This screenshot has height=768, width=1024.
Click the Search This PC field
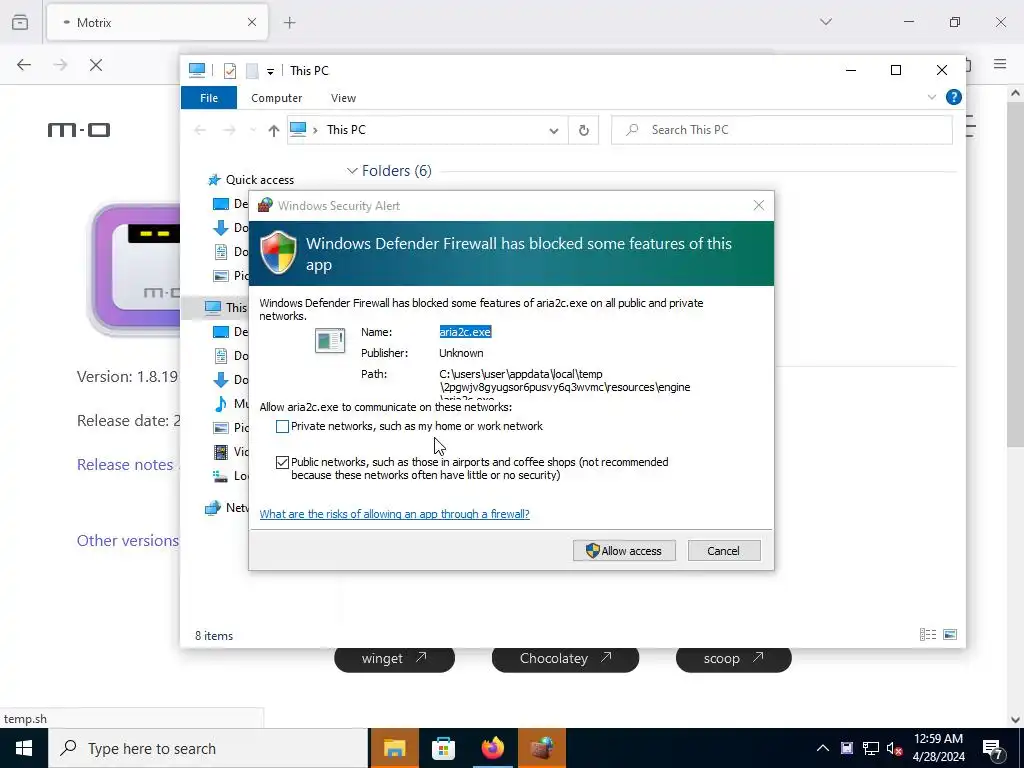point(782,130)
